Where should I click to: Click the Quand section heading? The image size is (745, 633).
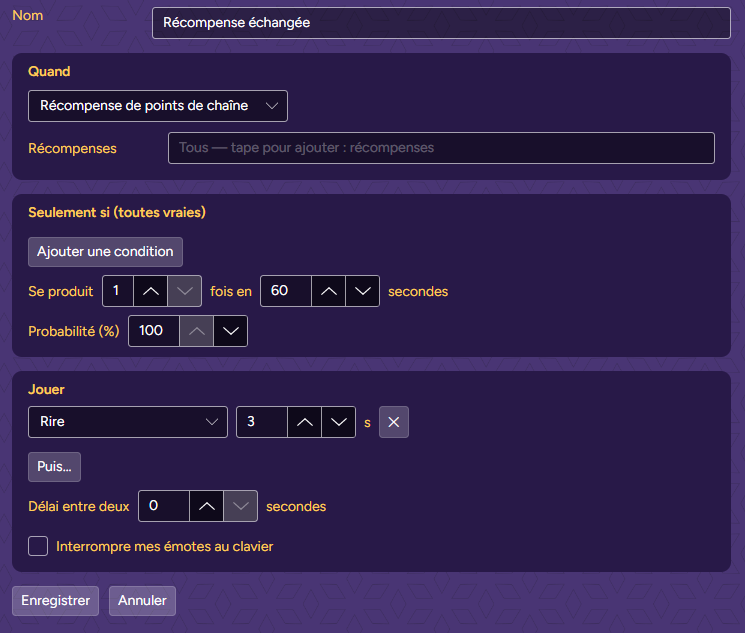pyautogui.click(x=49, y=72)
